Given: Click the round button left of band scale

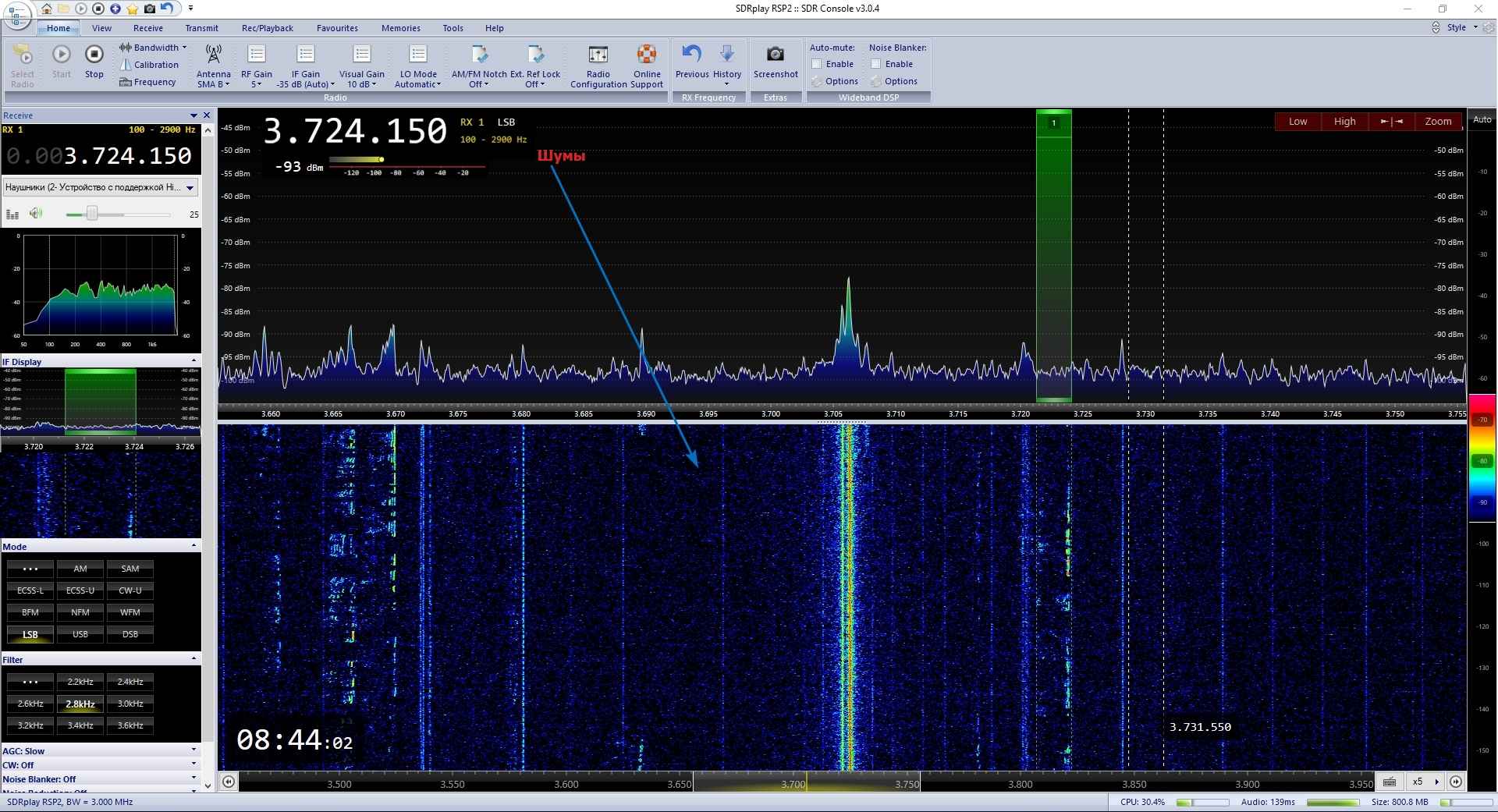Looking at the screenshot, I should point(229,782).
